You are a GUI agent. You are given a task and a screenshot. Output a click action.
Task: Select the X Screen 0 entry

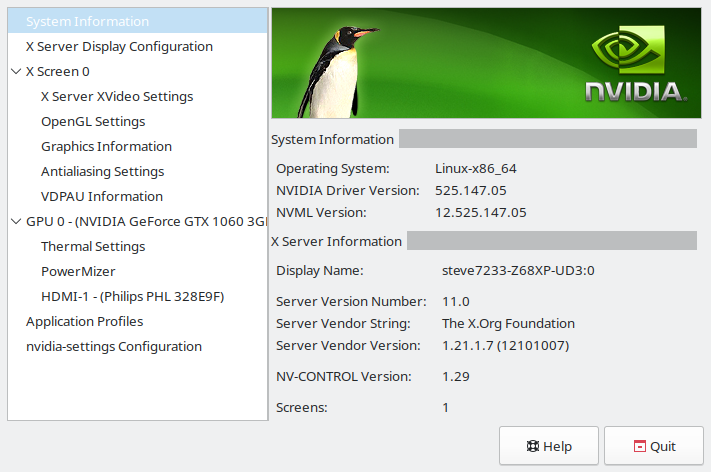click(58, 72)
